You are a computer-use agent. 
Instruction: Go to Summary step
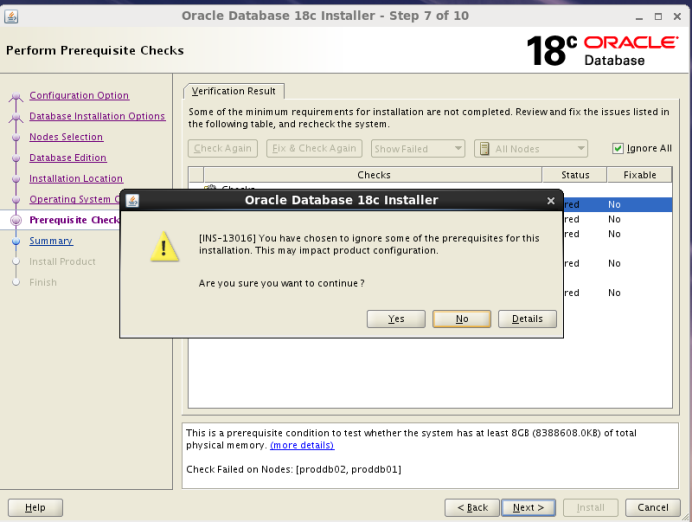coord(51,240)
